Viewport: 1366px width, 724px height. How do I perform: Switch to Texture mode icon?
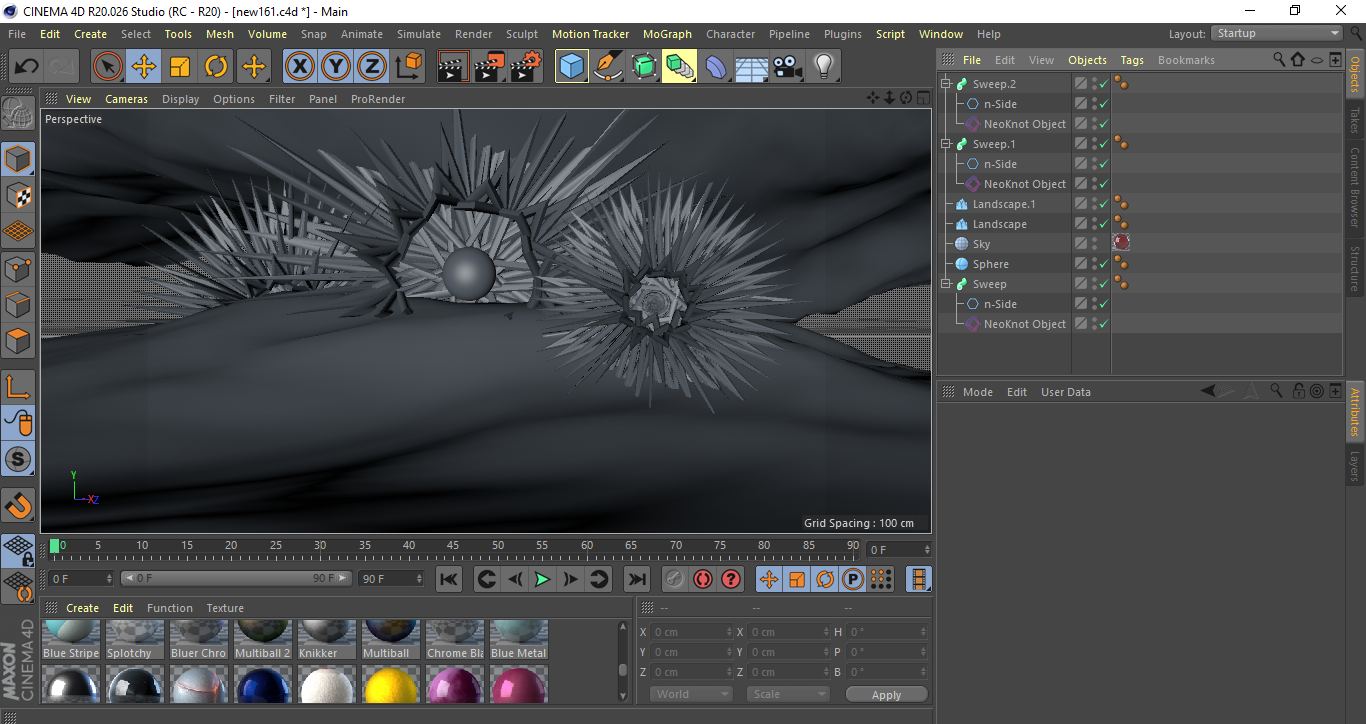[18, 195]
